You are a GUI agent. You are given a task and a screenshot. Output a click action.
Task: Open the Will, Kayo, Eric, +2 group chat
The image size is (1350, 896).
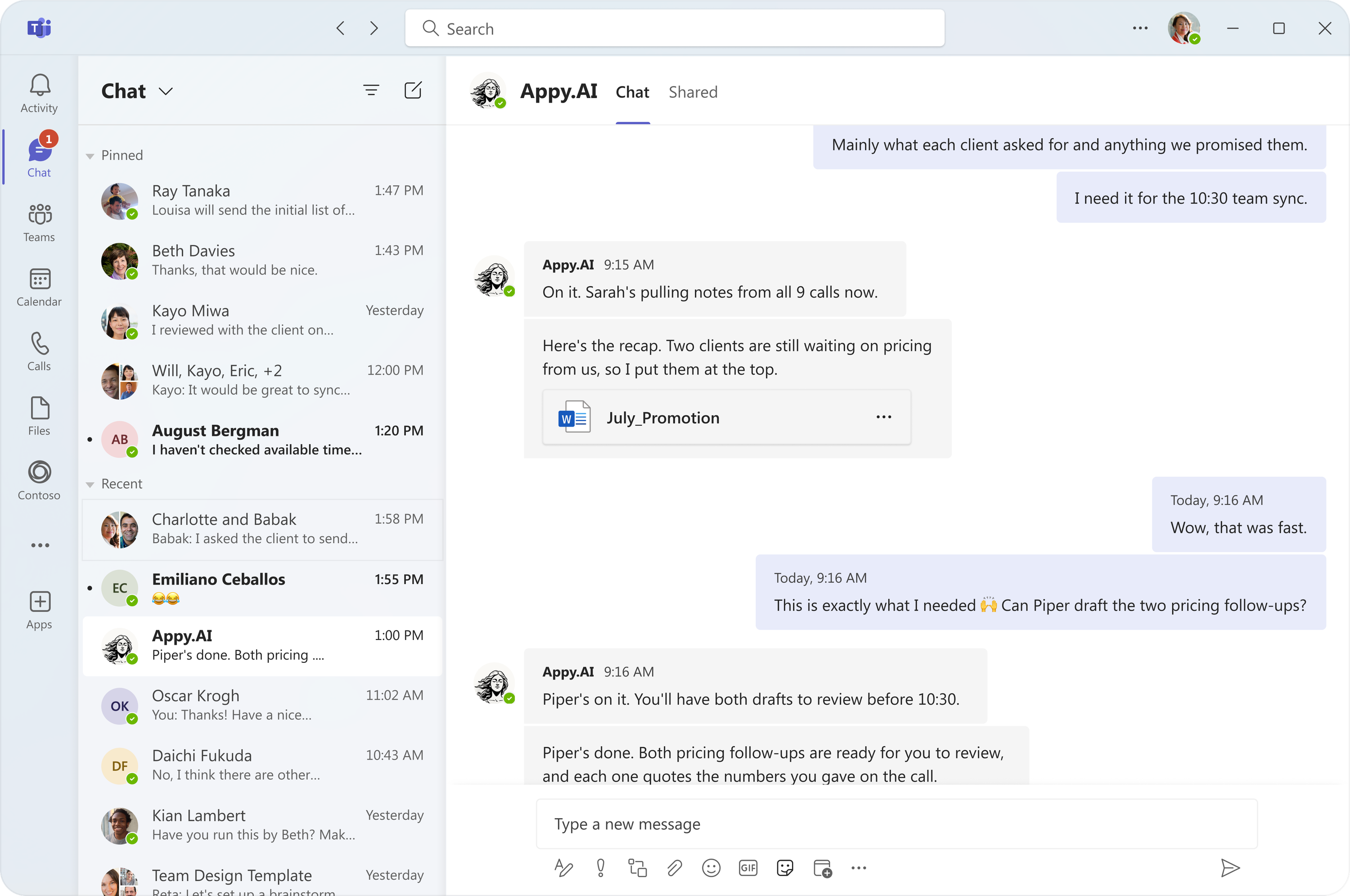(262, 381)
